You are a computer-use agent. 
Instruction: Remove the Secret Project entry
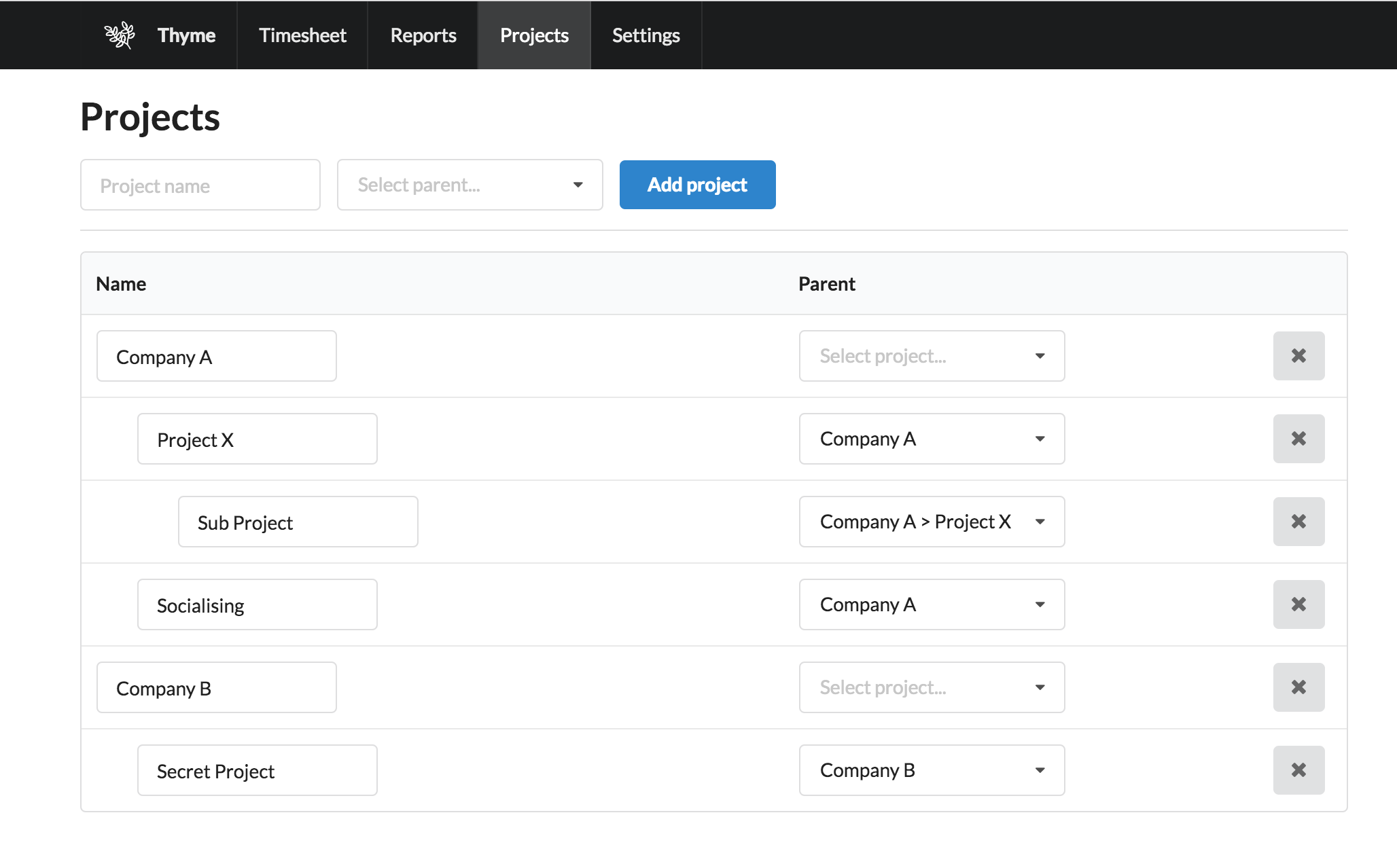point(1298,770)
